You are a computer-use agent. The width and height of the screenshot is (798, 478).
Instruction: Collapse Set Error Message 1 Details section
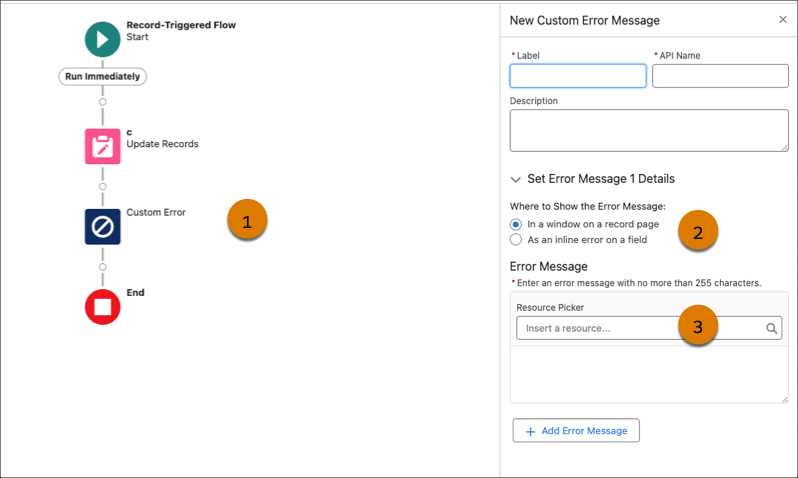coord(516,179)
